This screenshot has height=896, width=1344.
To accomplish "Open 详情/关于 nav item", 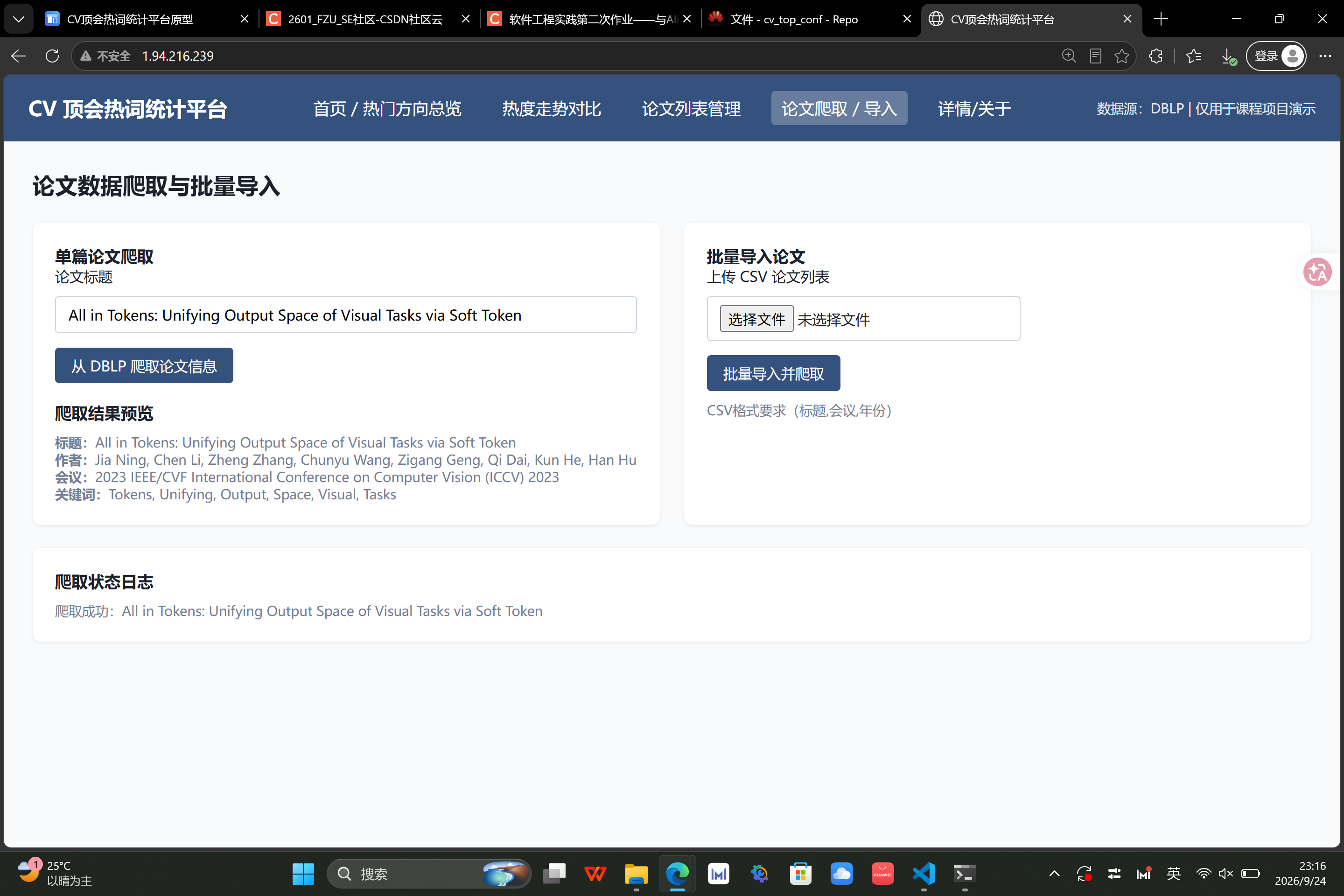I will click(x=974, y=109).
